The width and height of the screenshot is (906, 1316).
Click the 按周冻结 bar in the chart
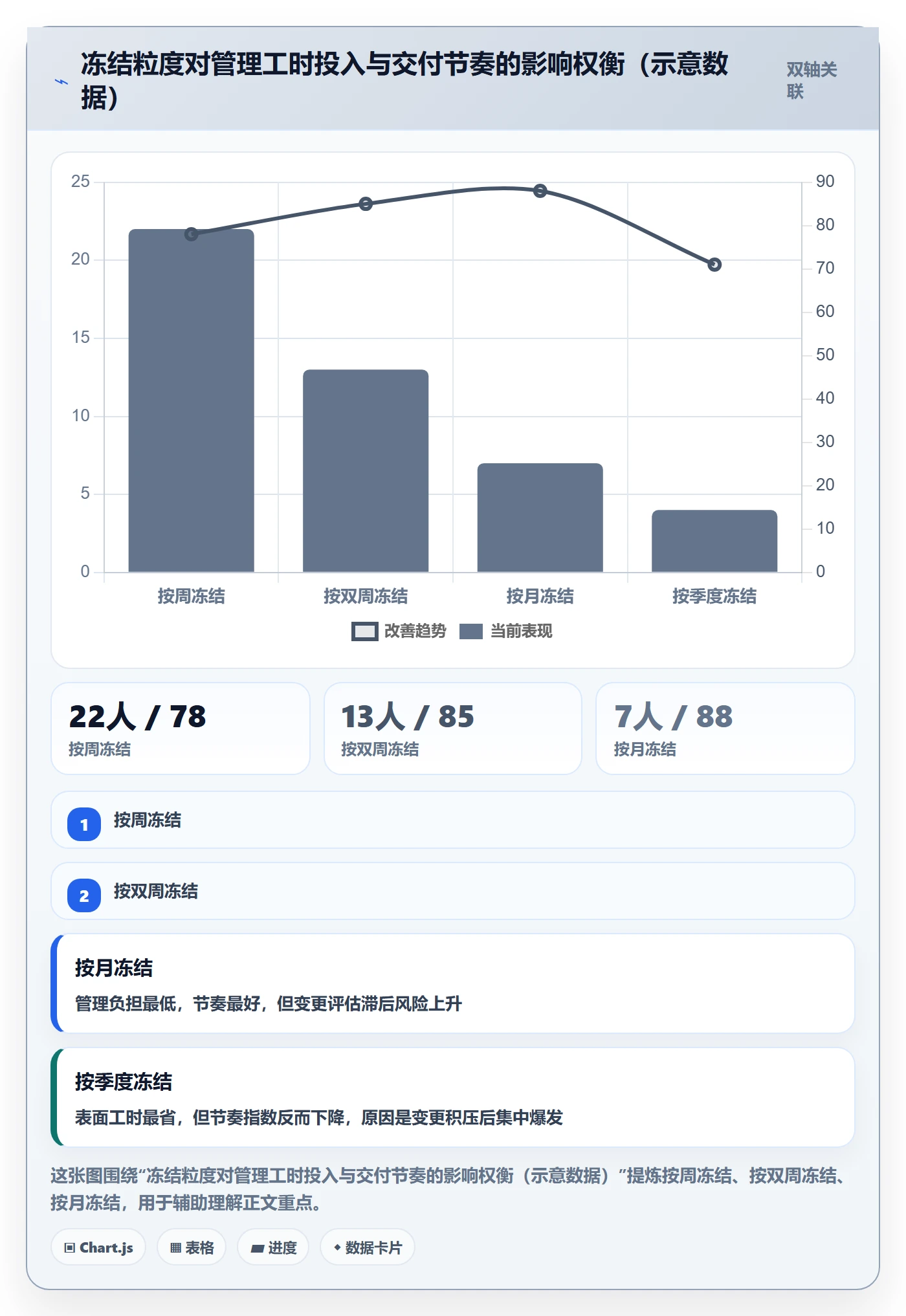click(x=192, y=400)
